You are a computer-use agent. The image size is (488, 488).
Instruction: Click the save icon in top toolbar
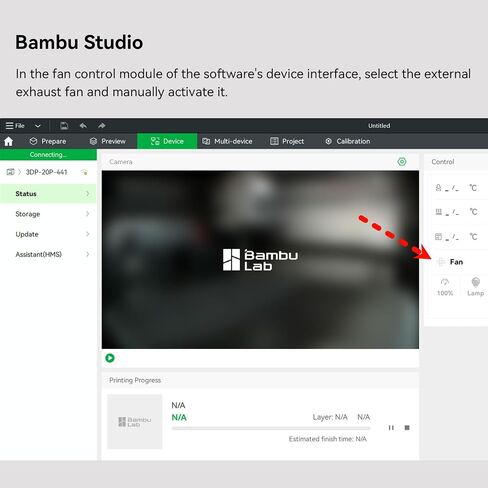click(x=64, y=126)
